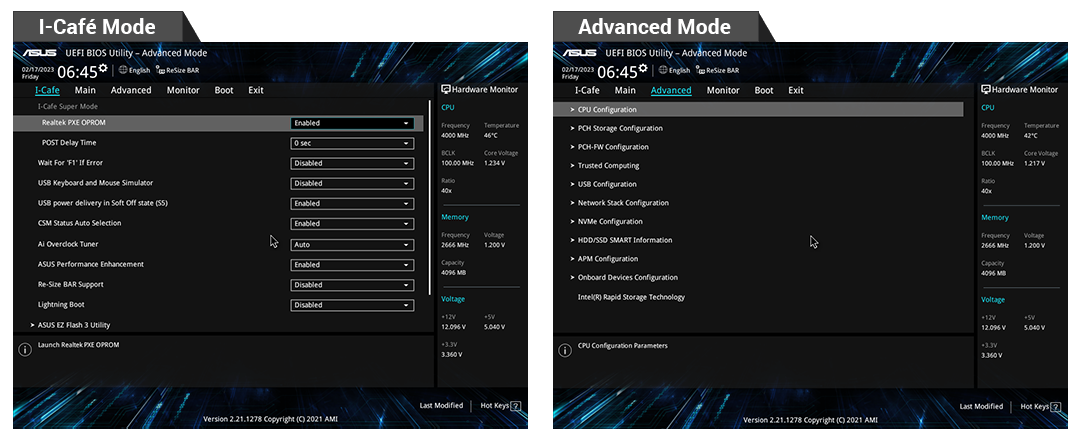Expand HDD/SSD SMART Information
This screenshot has width=1079, height=438.
point(621,240)
